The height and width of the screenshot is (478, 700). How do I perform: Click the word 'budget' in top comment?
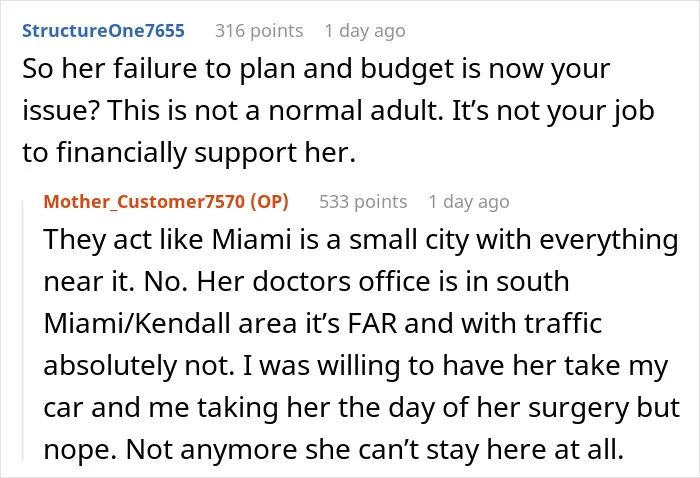click(407, 71)
